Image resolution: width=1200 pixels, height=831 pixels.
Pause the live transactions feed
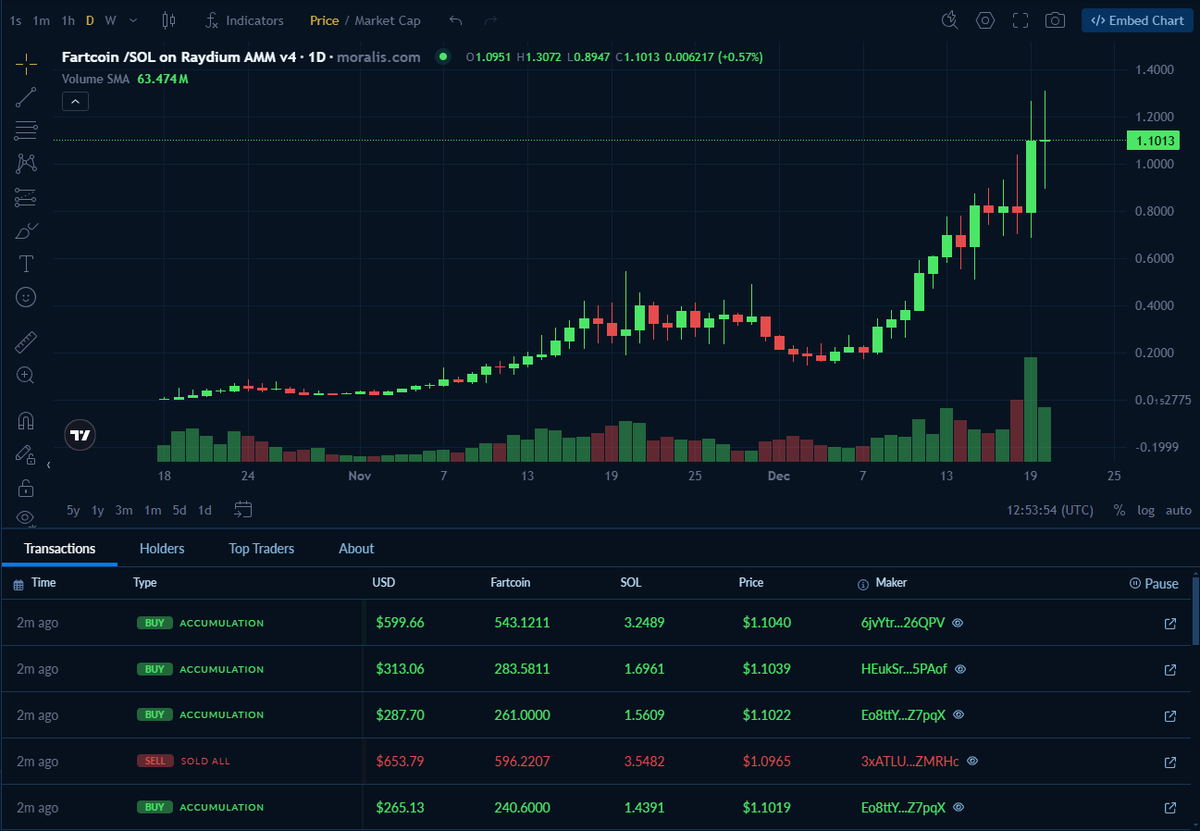[x=1153, y=583]
